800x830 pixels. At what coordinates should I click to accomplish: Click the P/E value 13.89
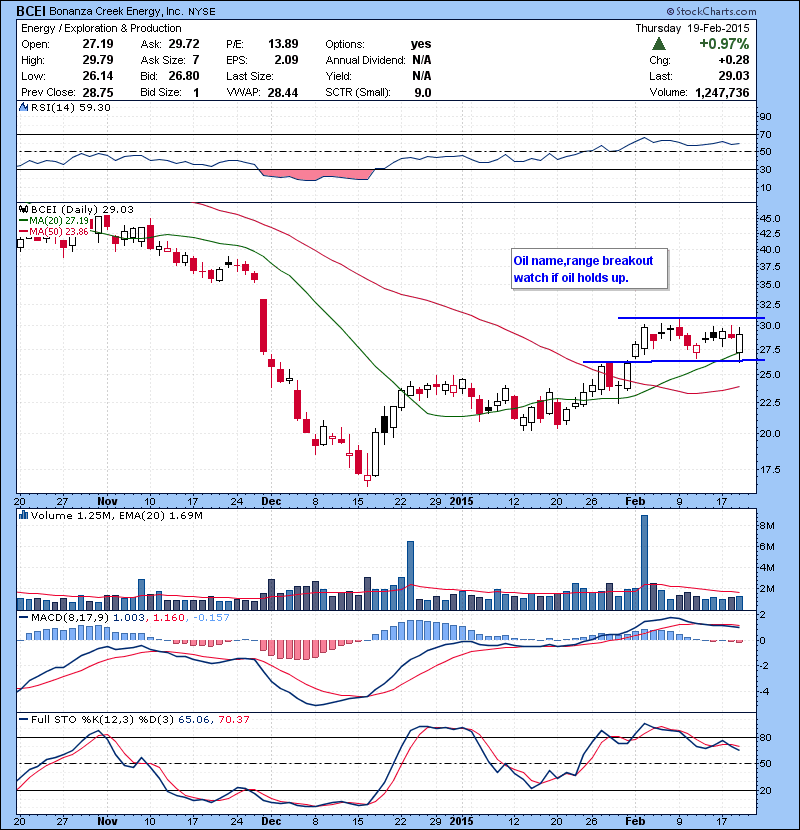pos(283,44)
